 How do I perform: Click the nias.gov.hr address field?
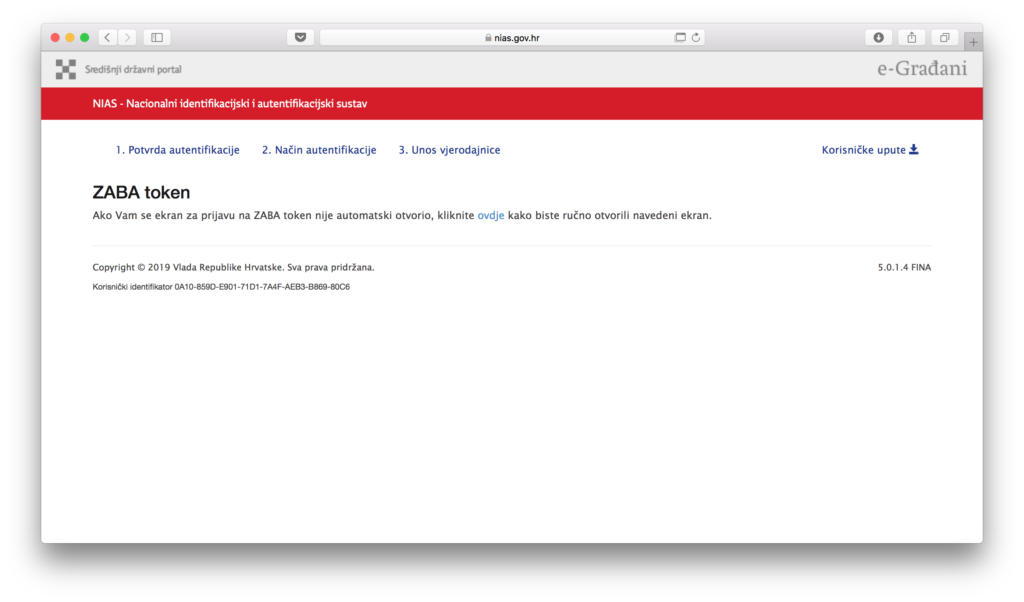(512, 38)
